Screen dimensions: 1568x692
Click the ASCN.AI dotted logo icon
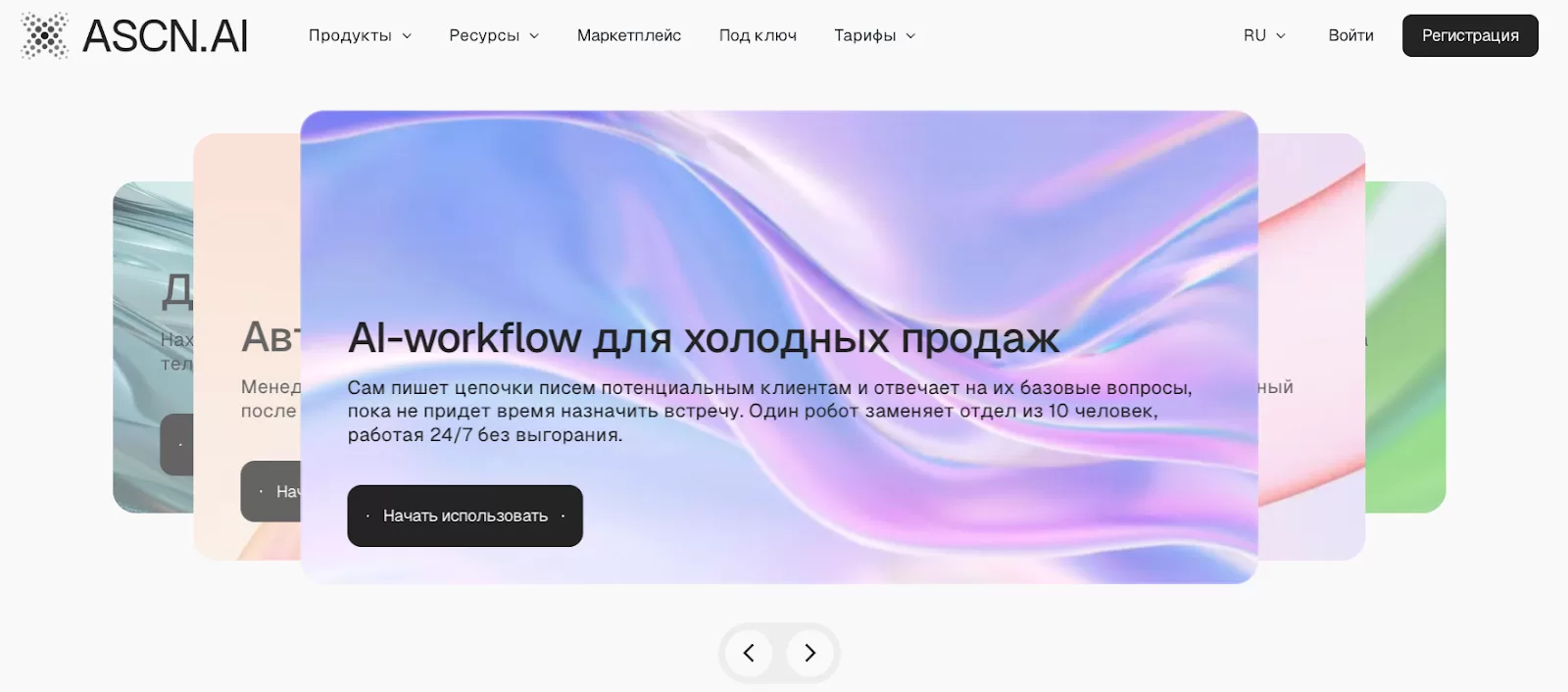(45, 35)
